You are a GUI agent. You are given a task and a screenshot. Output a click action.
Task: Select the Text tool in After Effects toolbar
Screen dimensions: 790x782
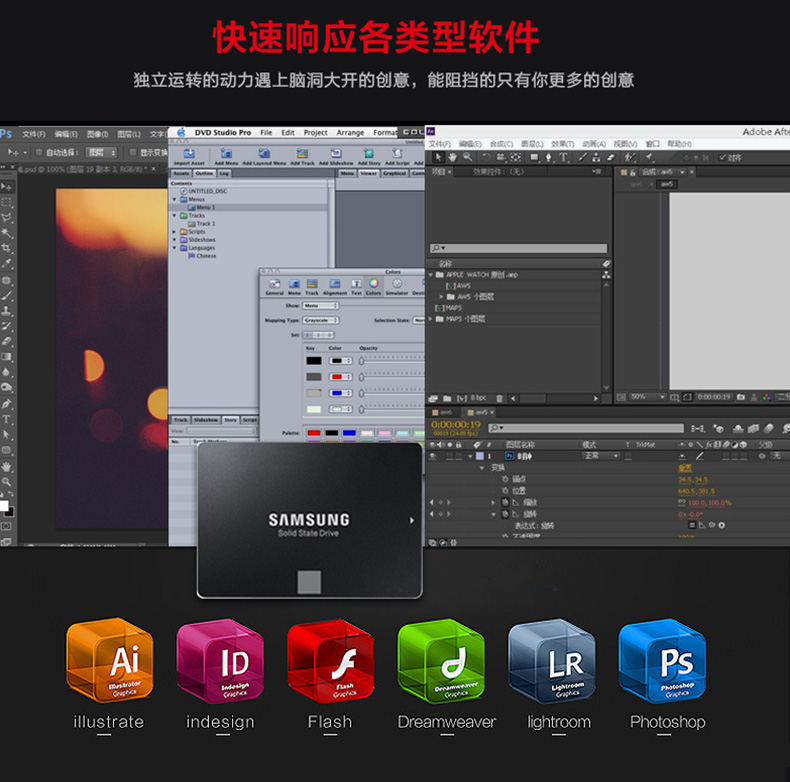(564, 157)
